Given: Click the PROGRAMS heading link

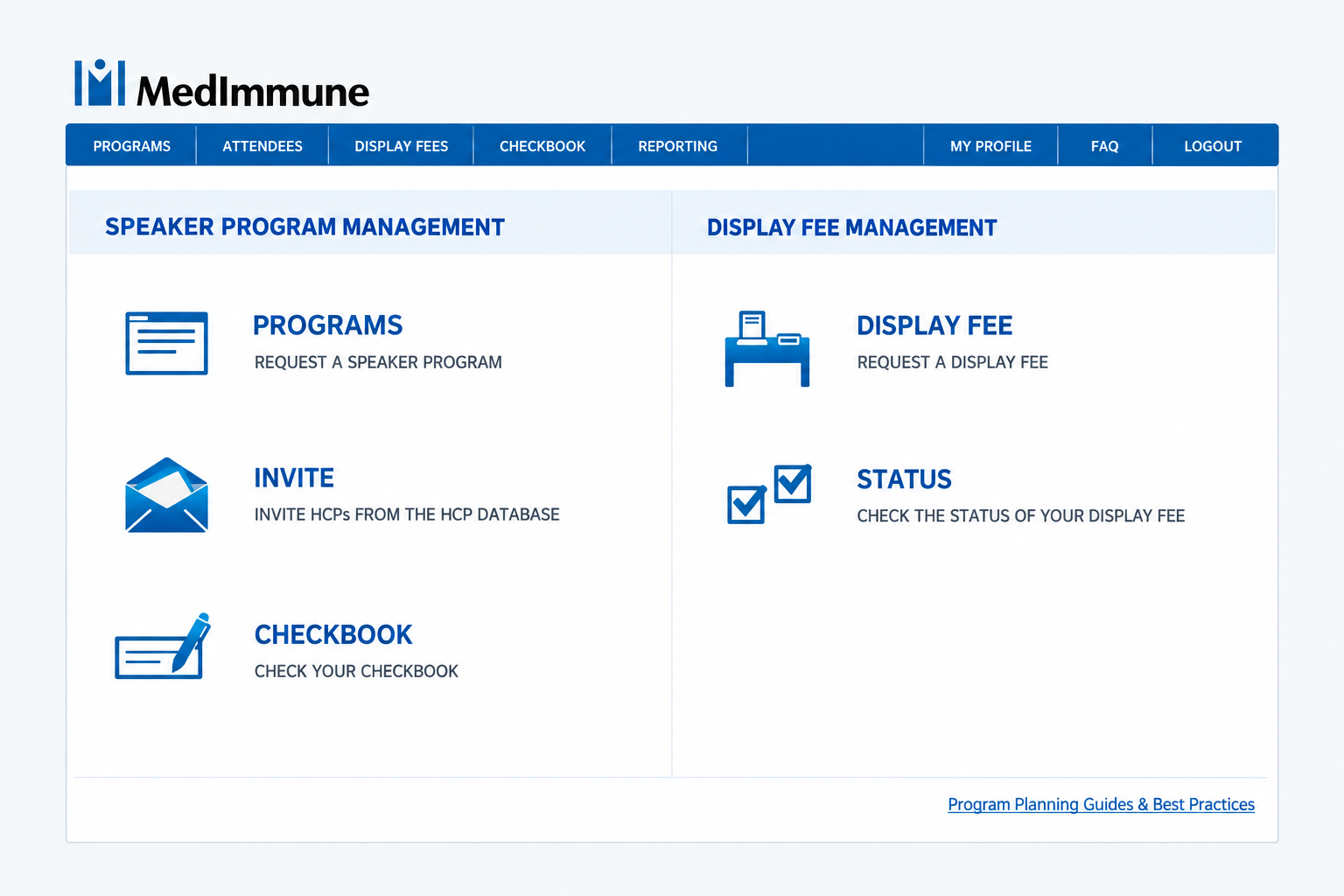Looking at the screenshot, I should [328, 325].
